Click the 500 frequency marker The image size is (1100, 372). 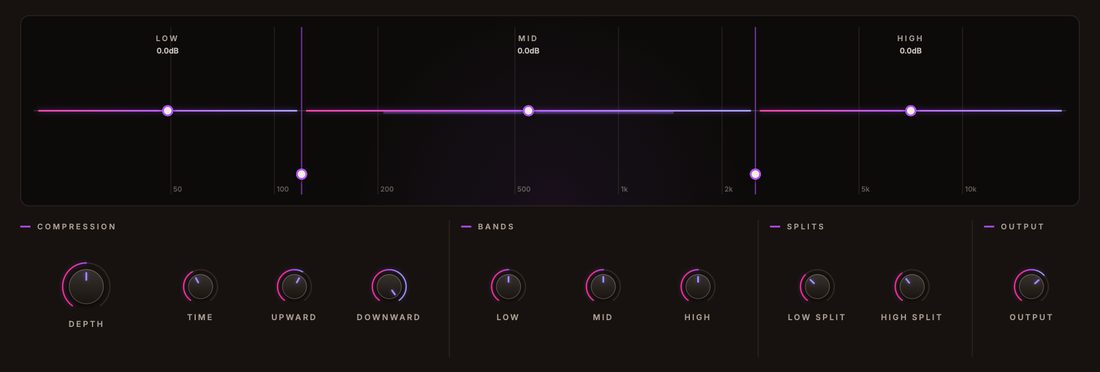(524, 190)
